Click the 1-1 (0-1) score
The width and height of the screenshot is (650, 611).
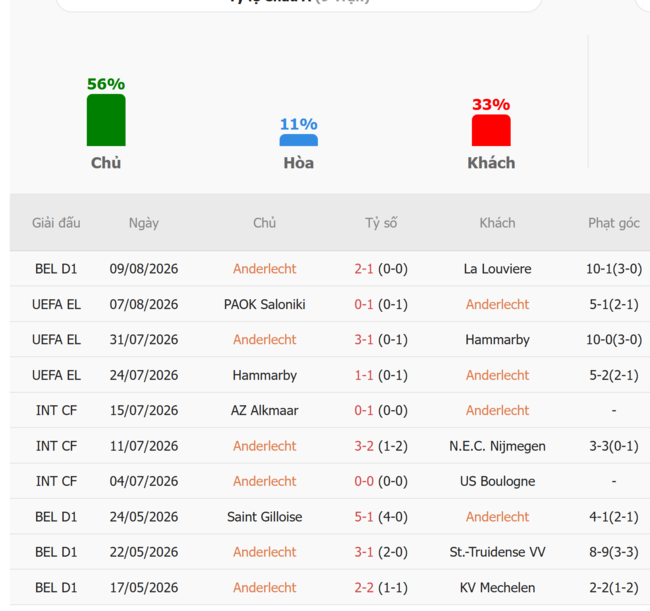pos(381,375)
